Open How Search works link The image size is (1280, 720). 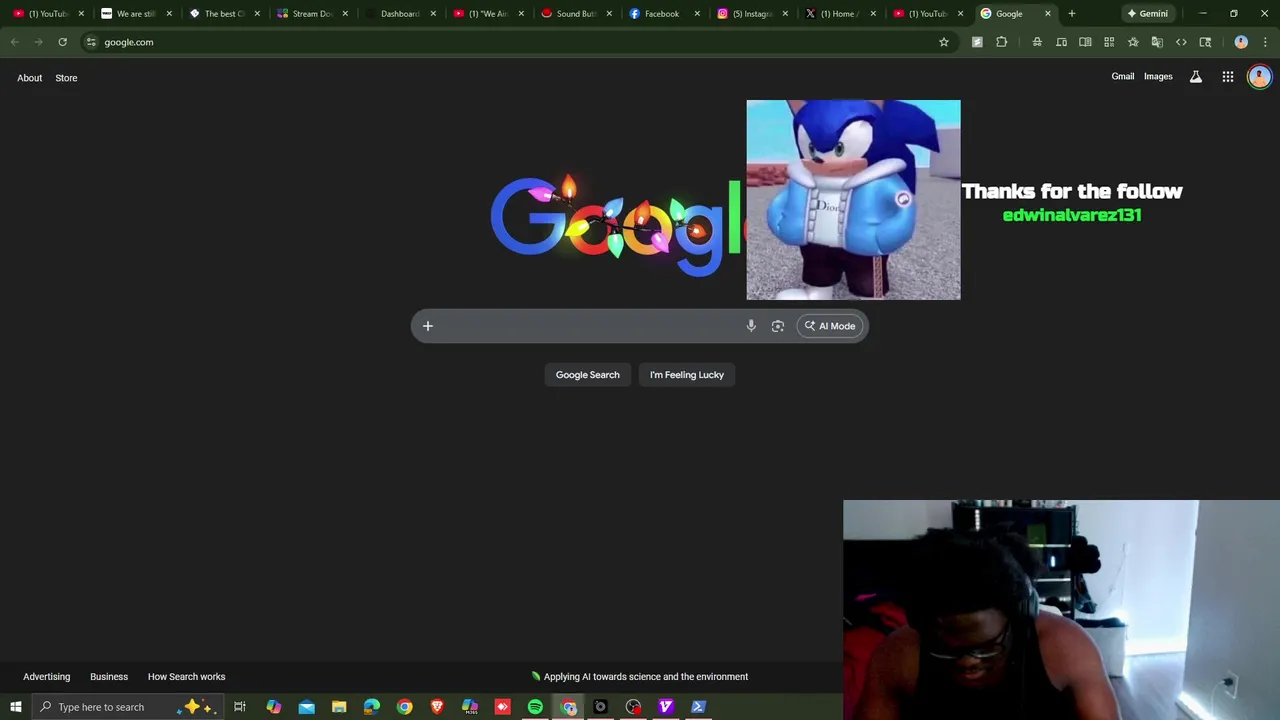pos(187,677)
